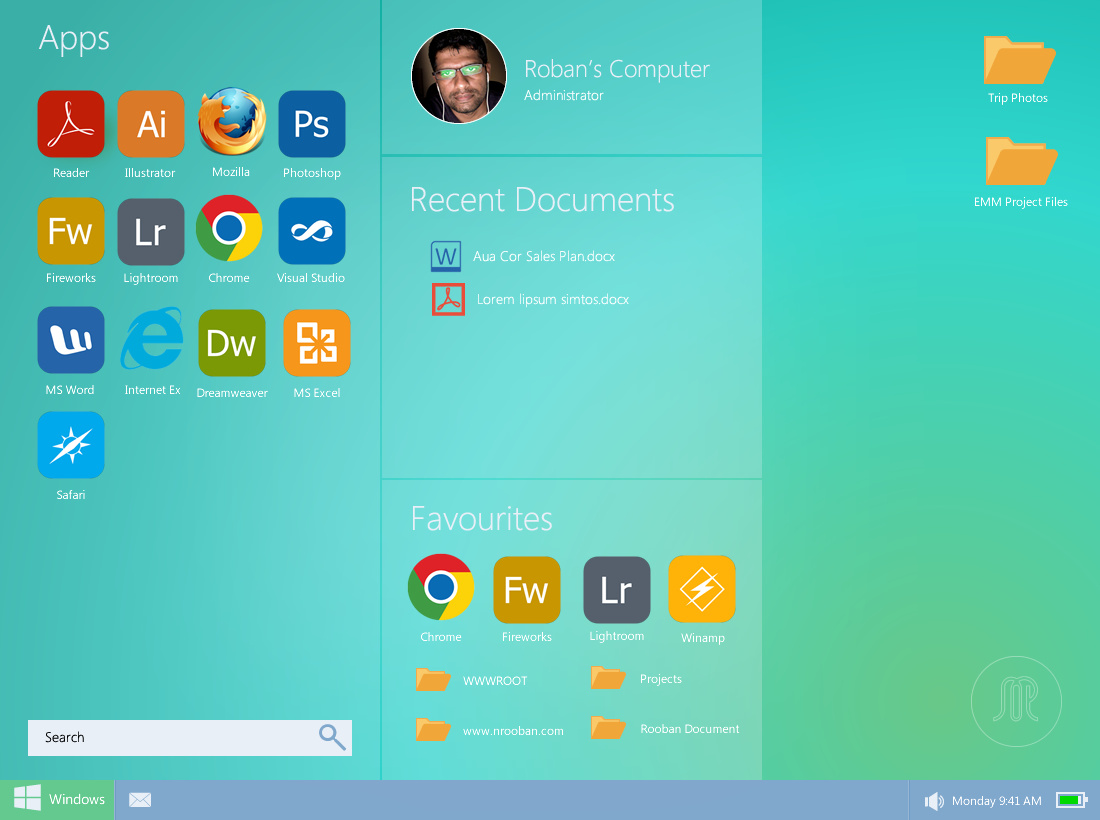1100x820 pixels.
Task: Open the Internet Explorer app icon
Action: tap(152, 340)
